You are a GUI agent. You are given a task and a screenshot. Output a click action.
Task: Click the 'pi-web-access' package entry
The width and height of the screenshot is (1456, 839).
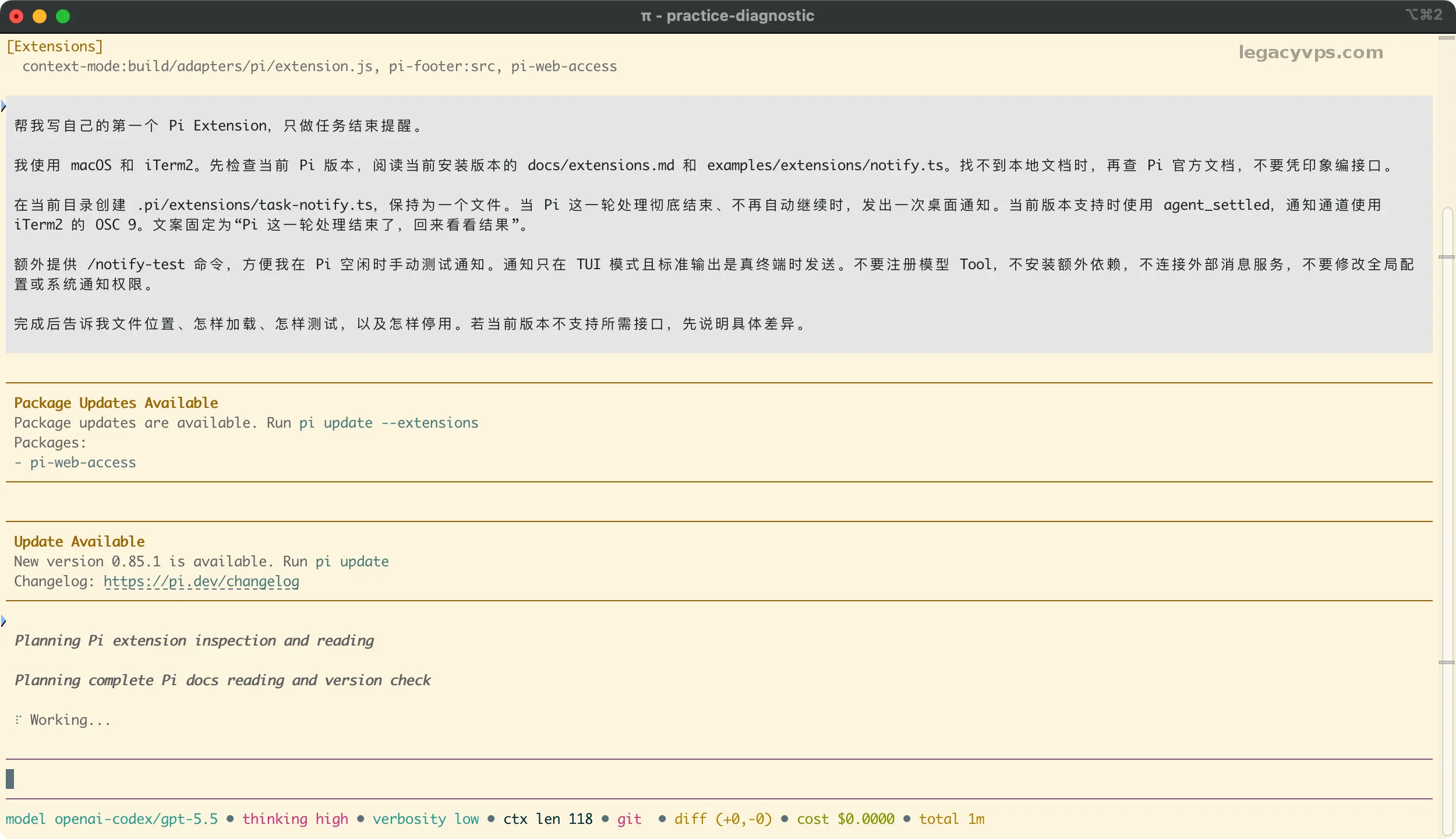tap(83, 463)
